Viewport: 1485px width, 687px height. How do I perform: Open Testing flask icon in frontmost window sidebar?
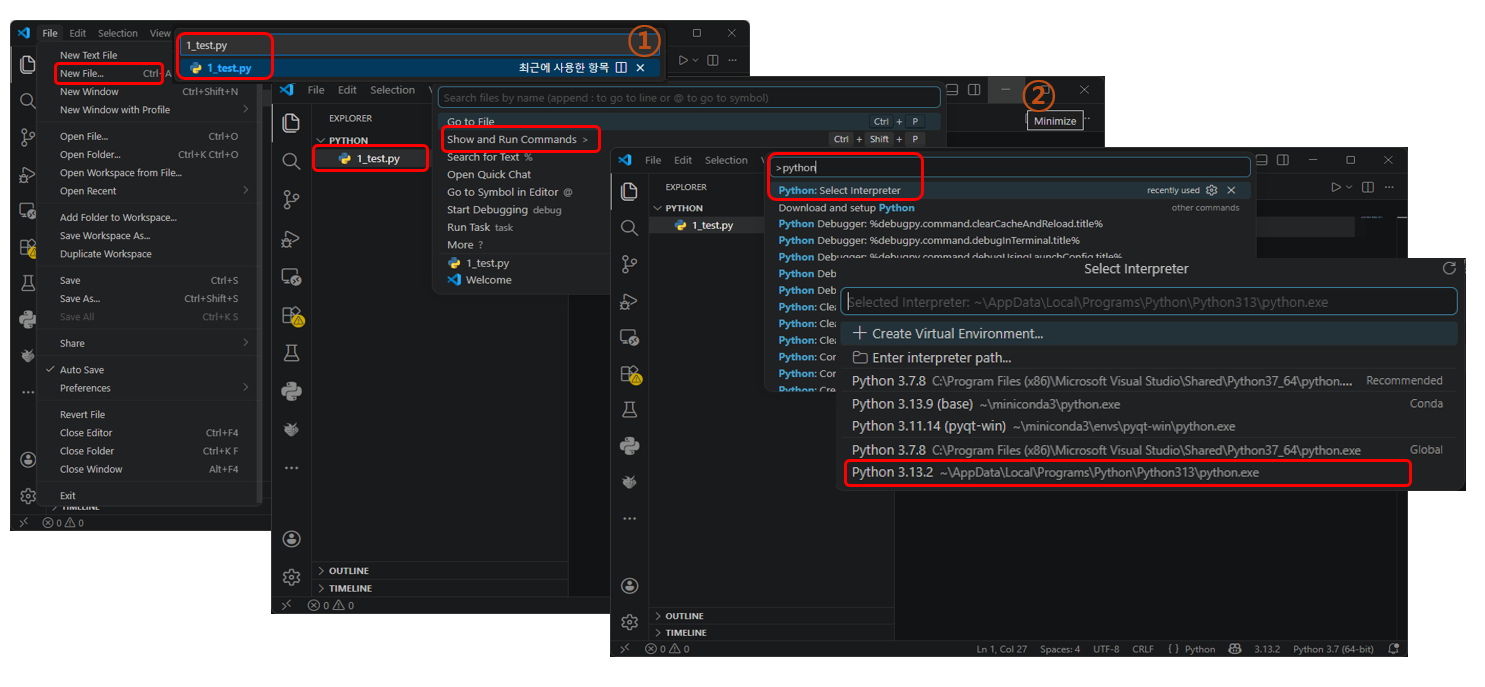629,409
